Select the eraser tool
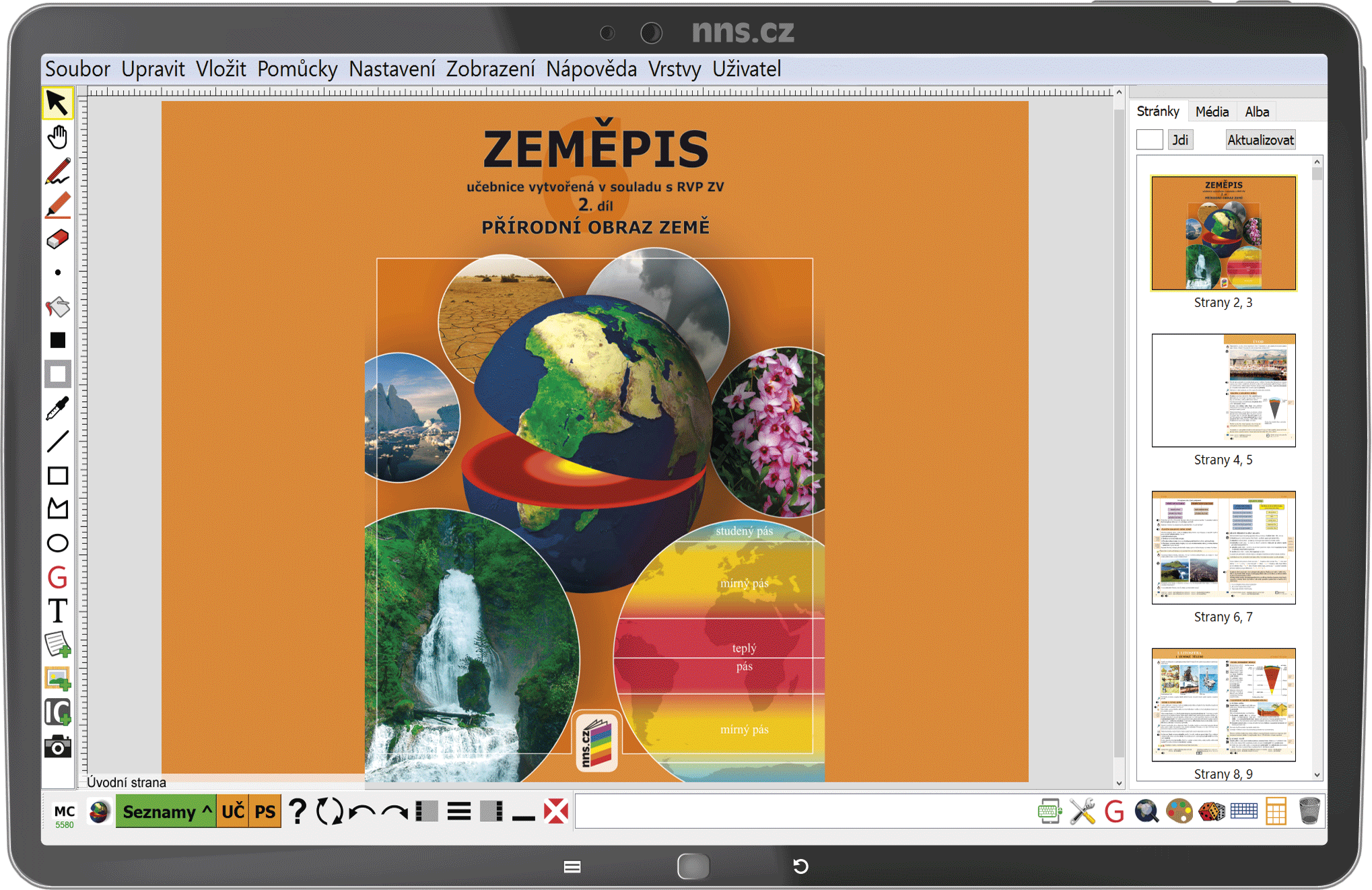Viewport: 1372px width, 890px height. (x=58, y=239)
